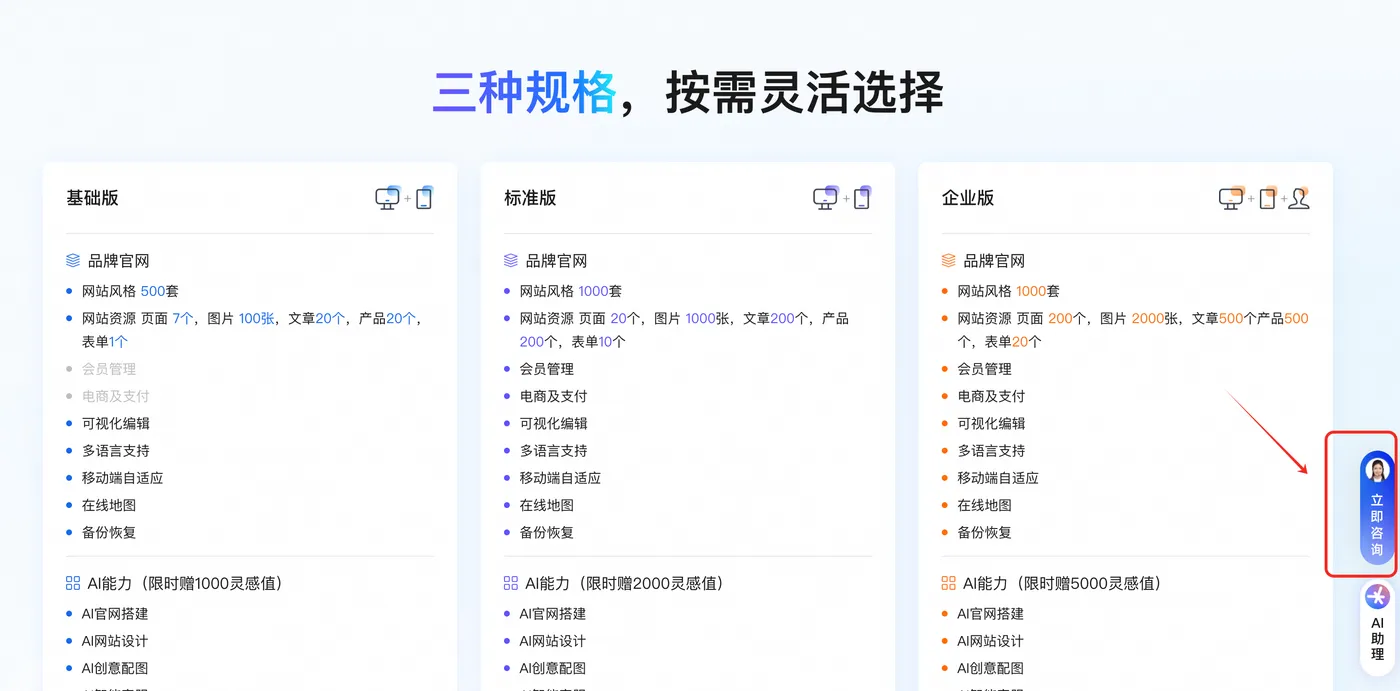Click the monitor icon on the 基础版 card

pos(389,198)
